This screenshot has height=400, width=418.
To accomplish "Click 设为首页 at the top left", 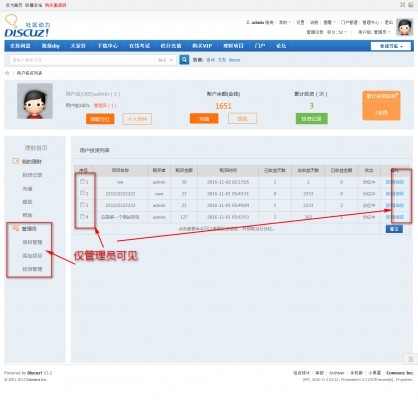I will 14,5.
